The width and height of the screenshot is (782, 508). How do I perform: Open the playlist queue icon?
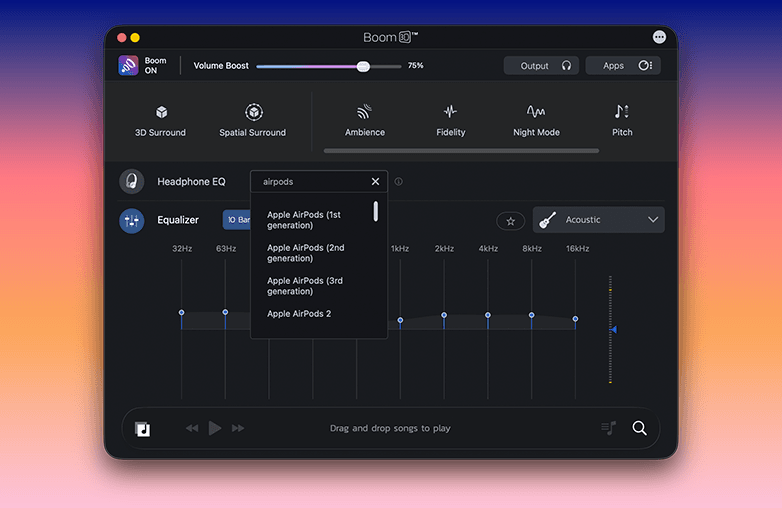click(x=609, y=428)
